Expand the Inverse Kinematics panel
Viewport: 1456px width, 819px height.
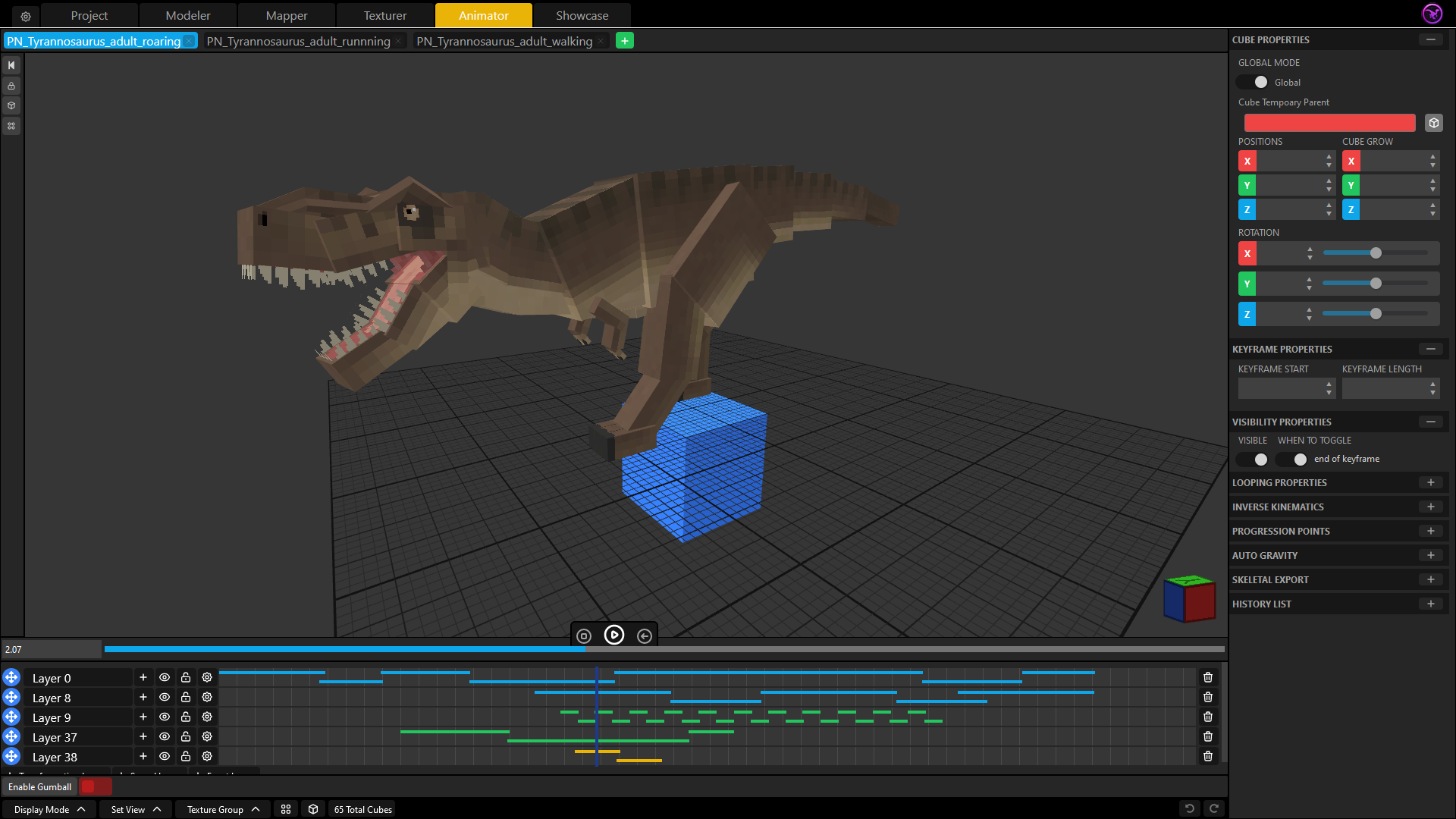1430,507
